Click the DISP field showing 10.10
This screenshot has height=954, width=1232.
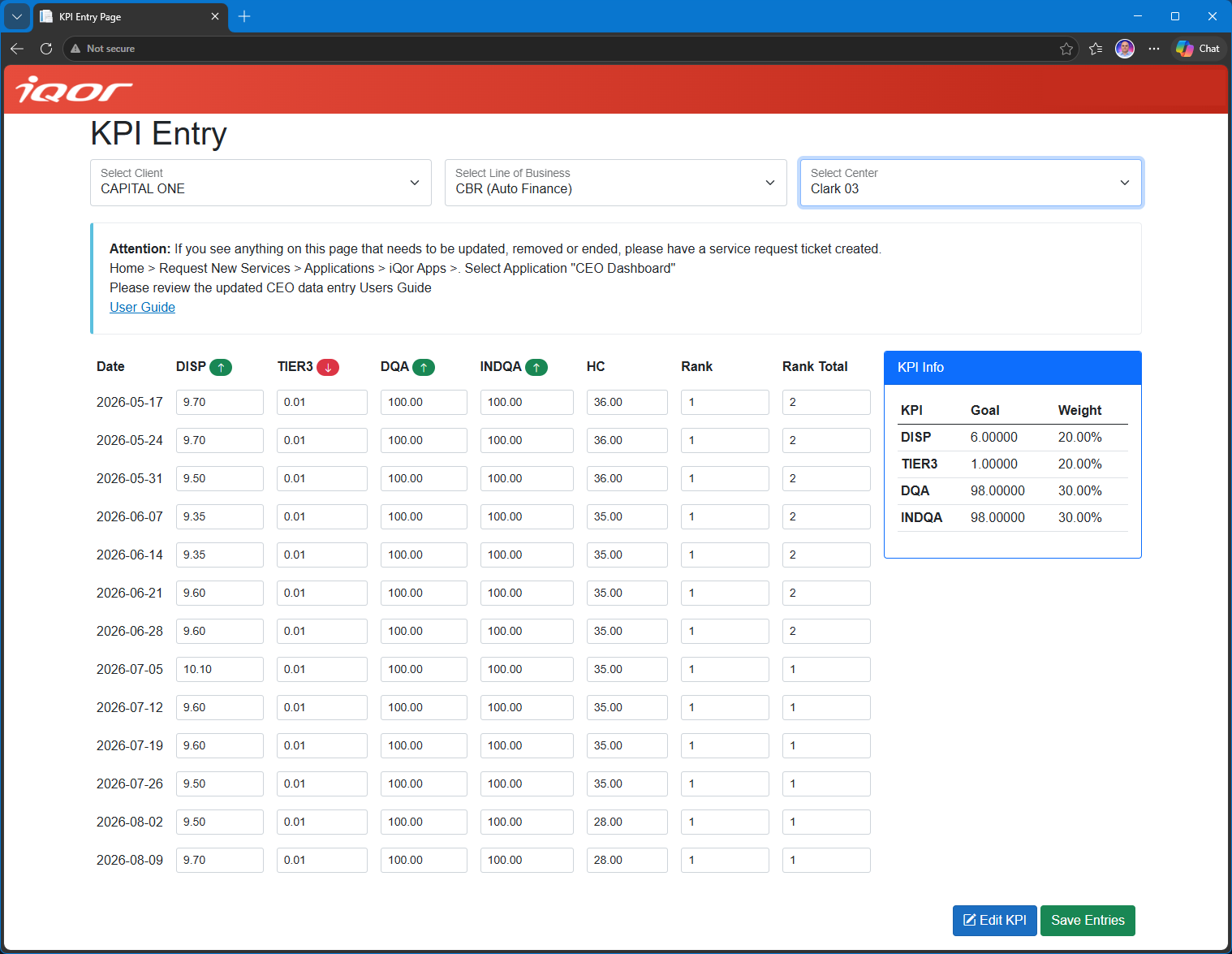(220, 669)
